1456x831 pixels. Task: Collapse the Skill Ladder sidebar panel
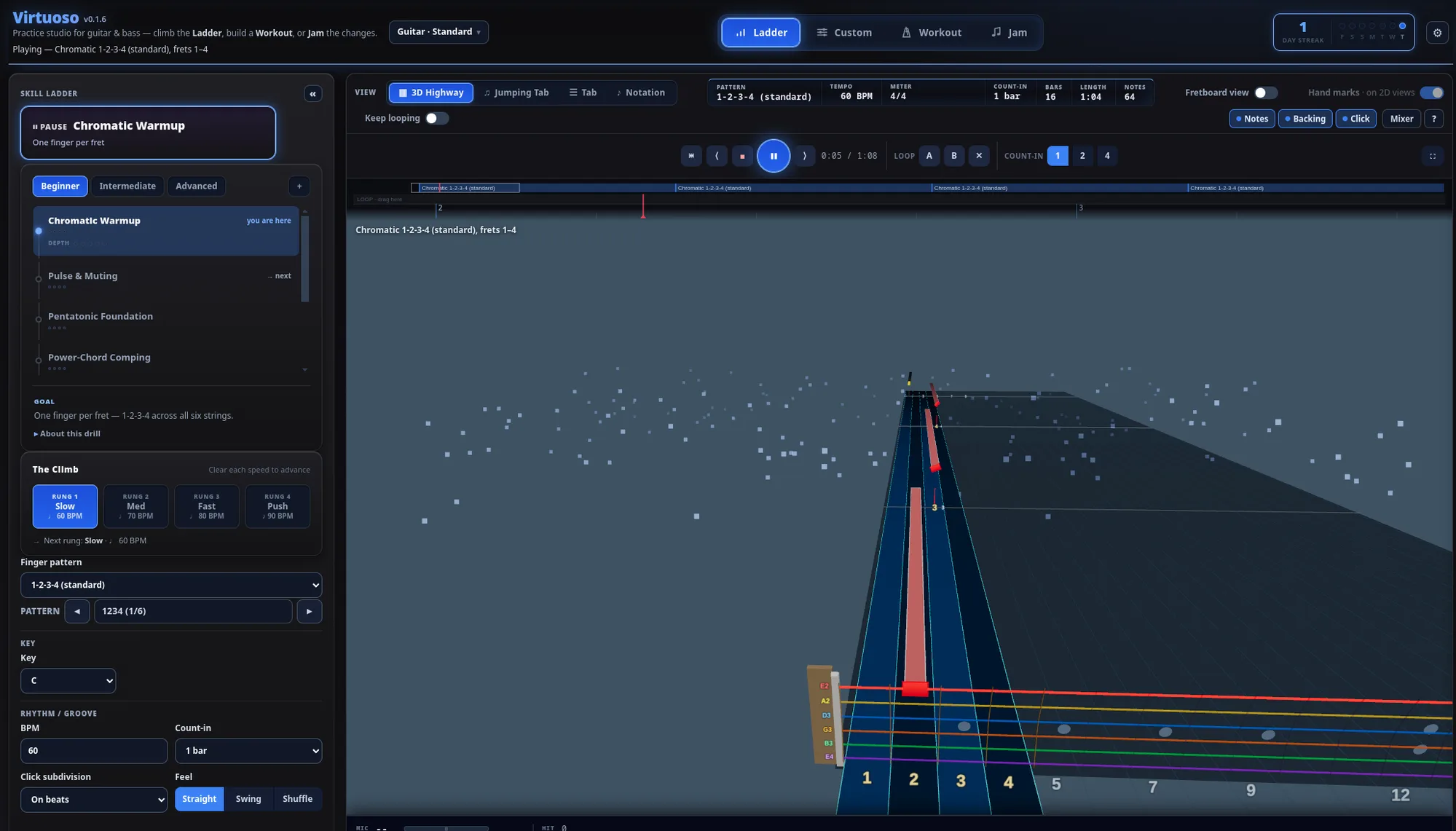313,94
